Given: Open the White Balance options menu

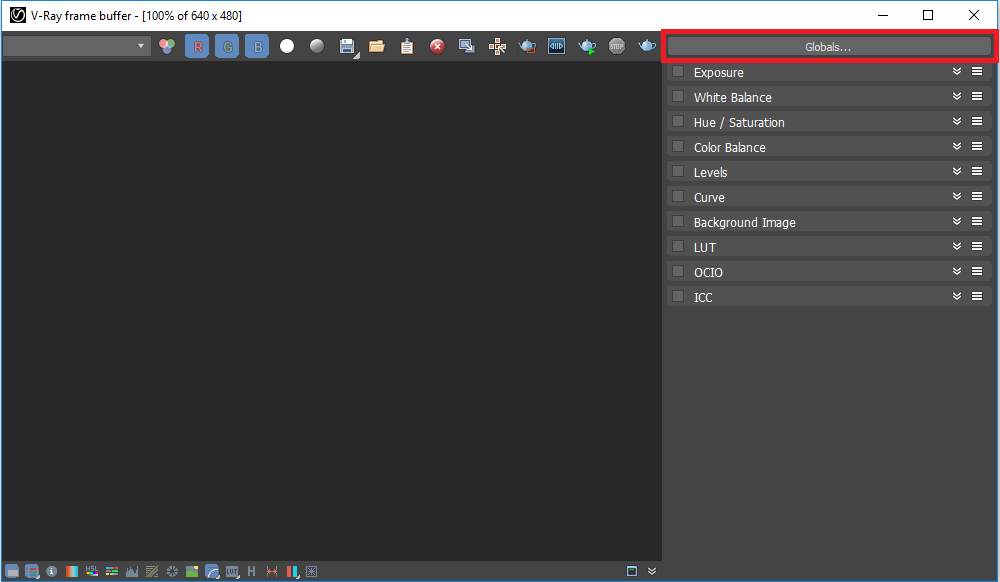Looking at the screenshot, I should click(x=977, y=96).
